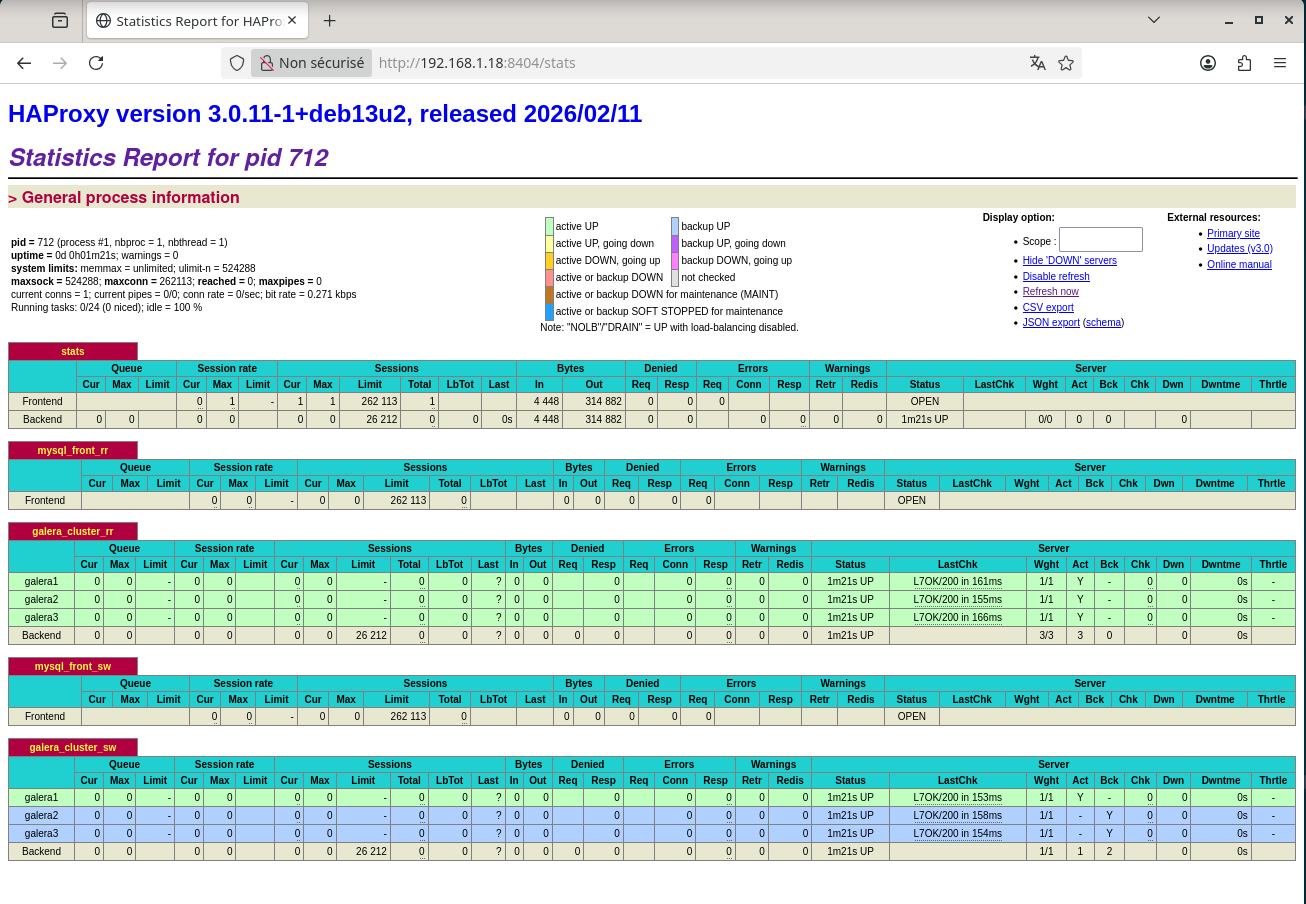Click galera3 in the galera_cluster_rr table

[x=42, y=618]
